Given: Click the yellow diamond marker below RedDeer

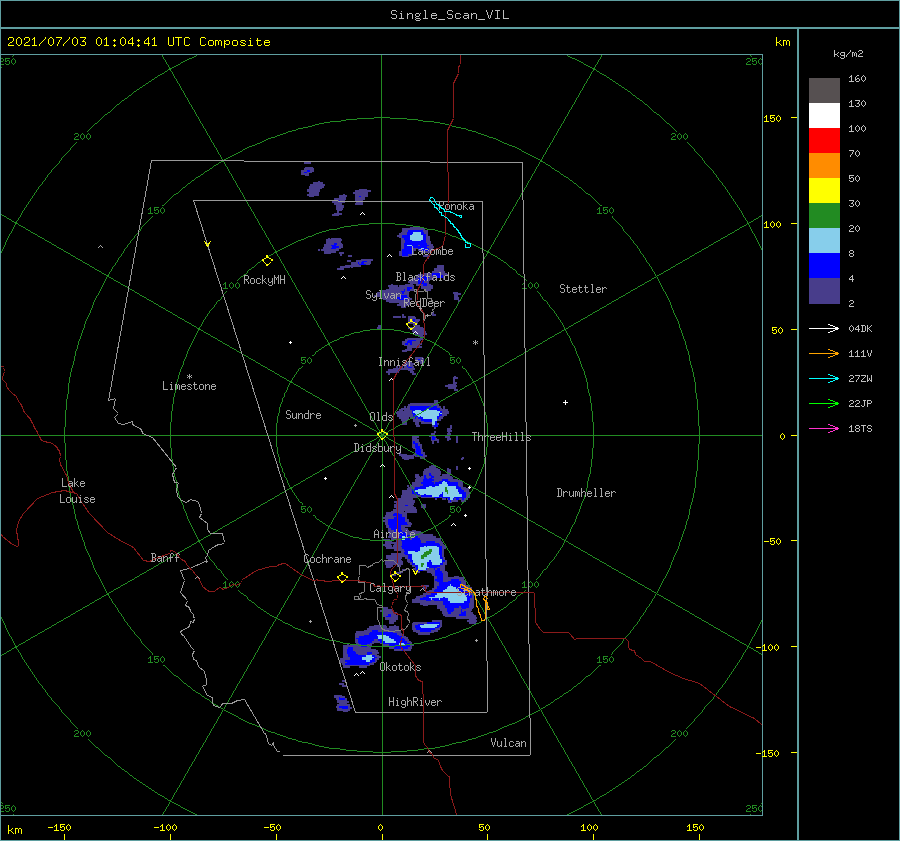Looking at the screenshot, I should coord(412,325).
